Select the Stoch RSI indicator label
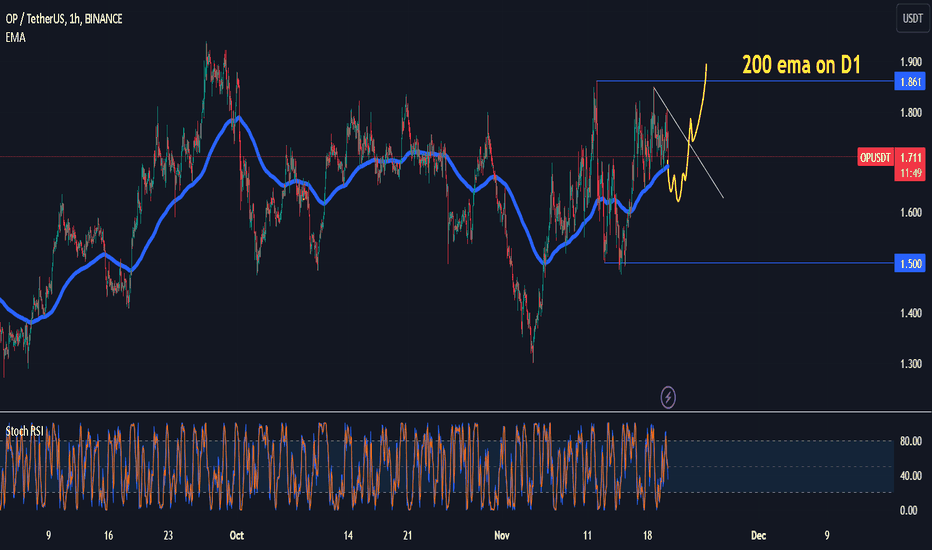 pyautogui.click(x=24, y=431)
